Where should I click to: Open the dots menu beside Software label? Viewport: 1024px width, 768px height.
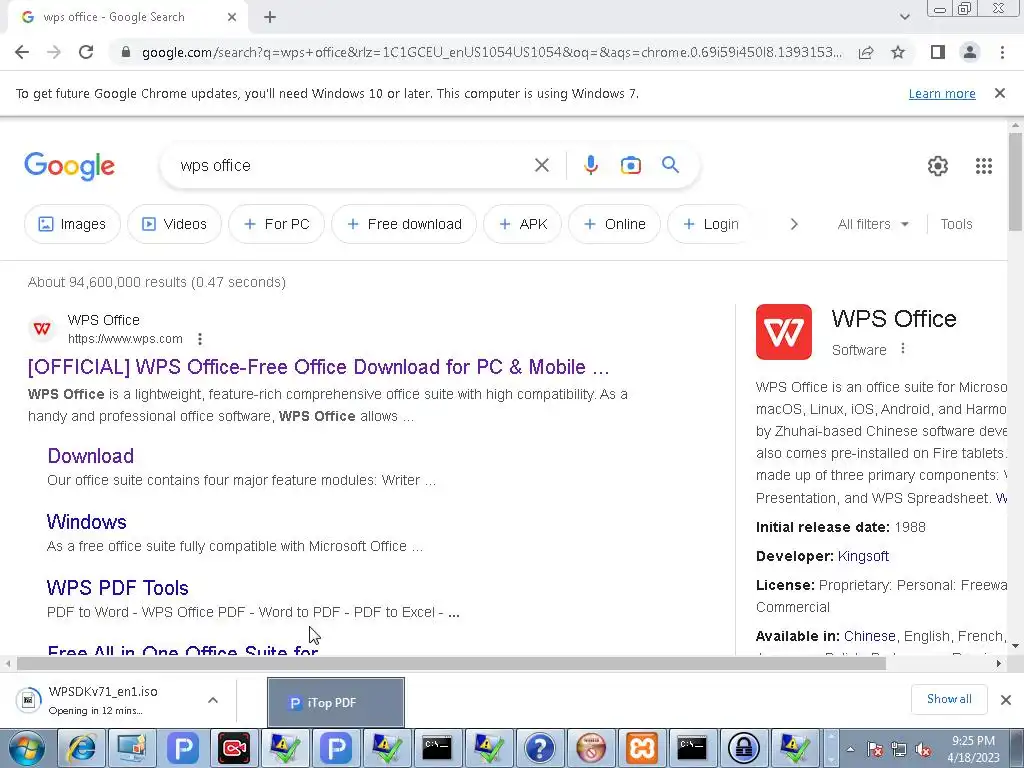(x=903, y=349)
